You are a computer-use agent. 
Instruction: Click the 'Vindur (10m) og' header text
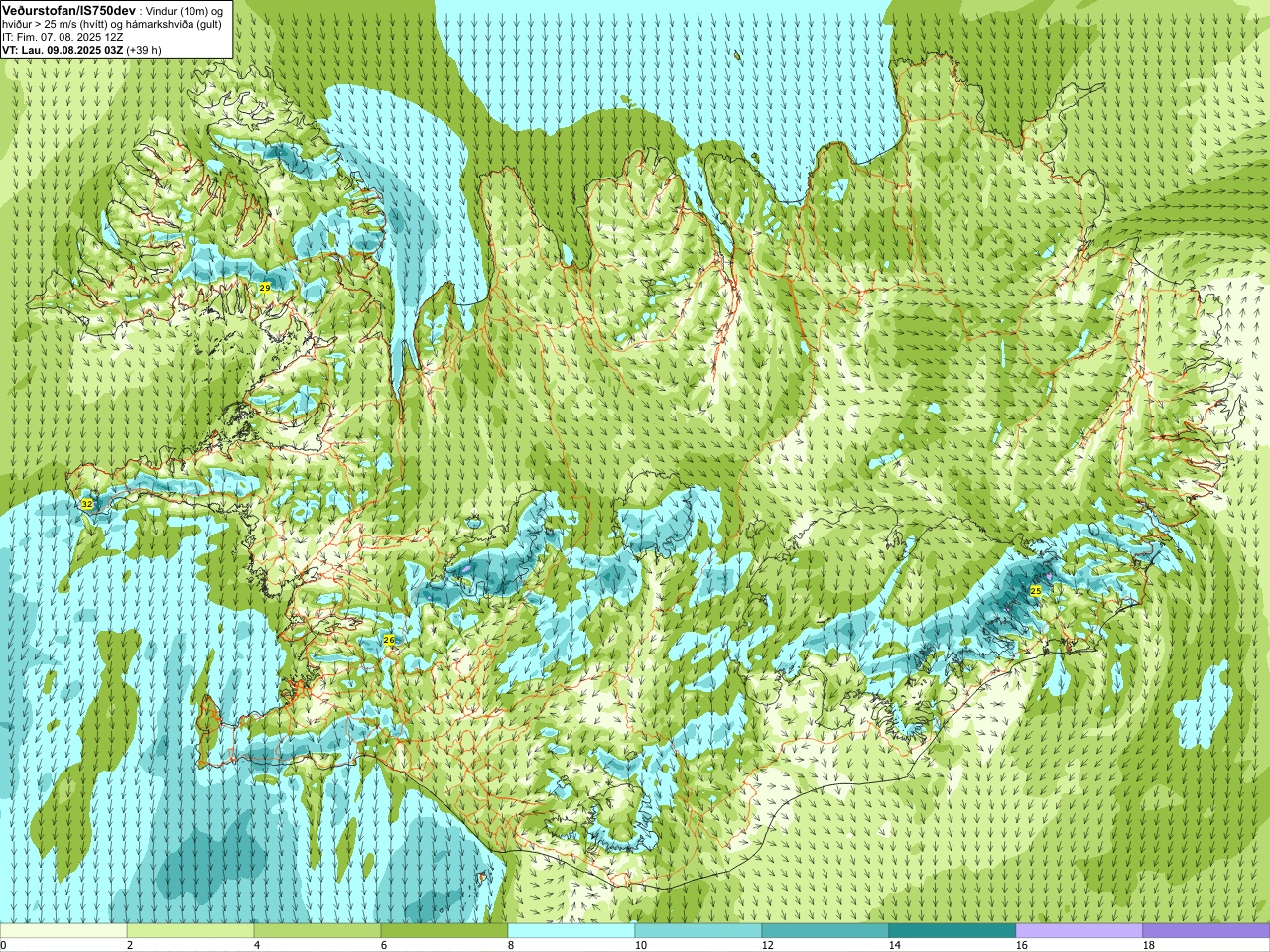184,10
